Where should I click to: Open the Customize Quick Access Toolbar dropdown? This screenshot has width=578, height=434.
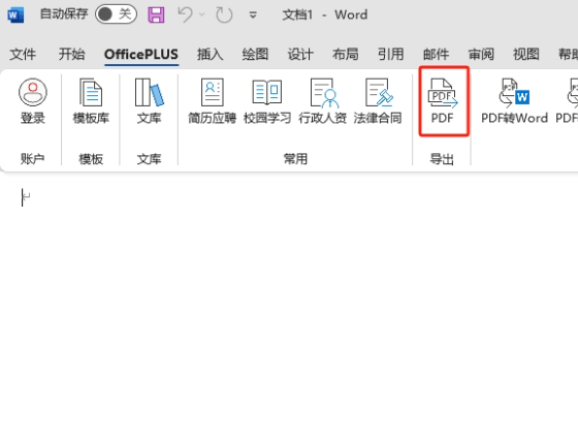pos(253,15)
